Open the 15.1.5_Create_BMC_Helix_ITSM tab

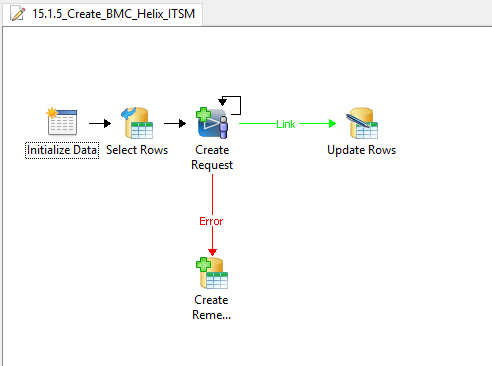click(x=103, y=14)
